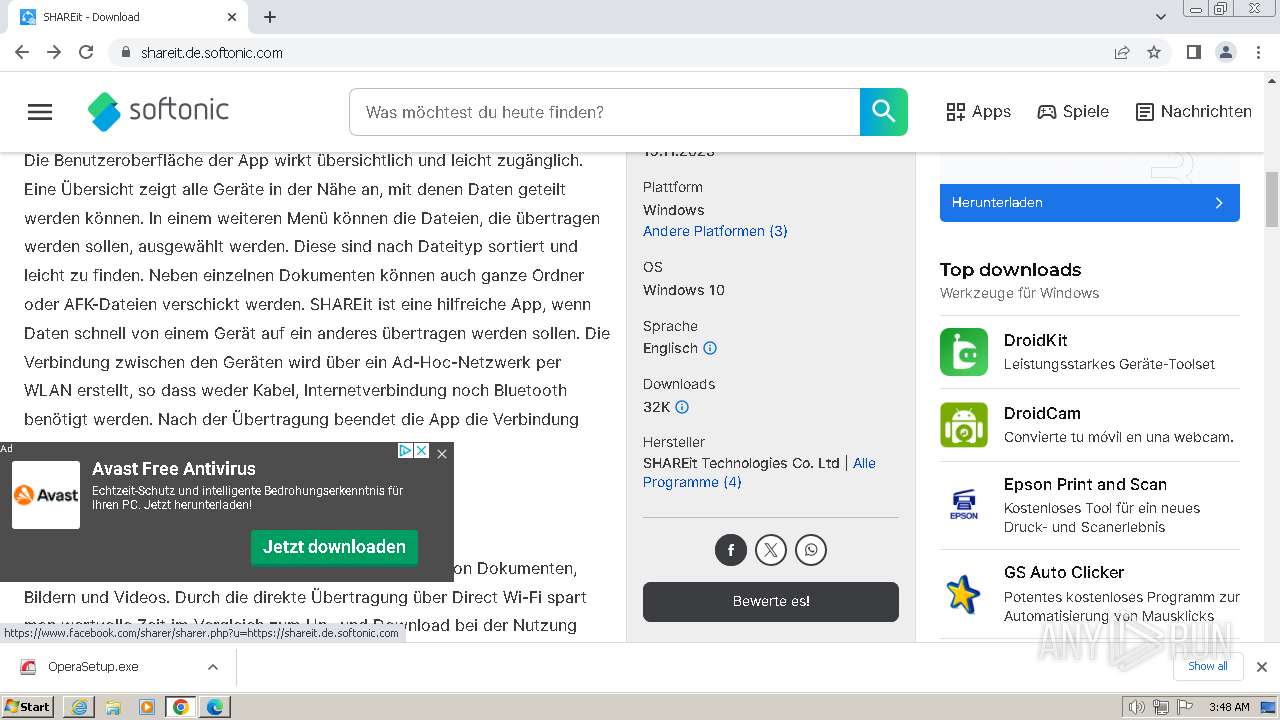This screenshot has height=720, width=1280.
Task: Share via WhatsApp icon
Action: (x=811, y=550)
